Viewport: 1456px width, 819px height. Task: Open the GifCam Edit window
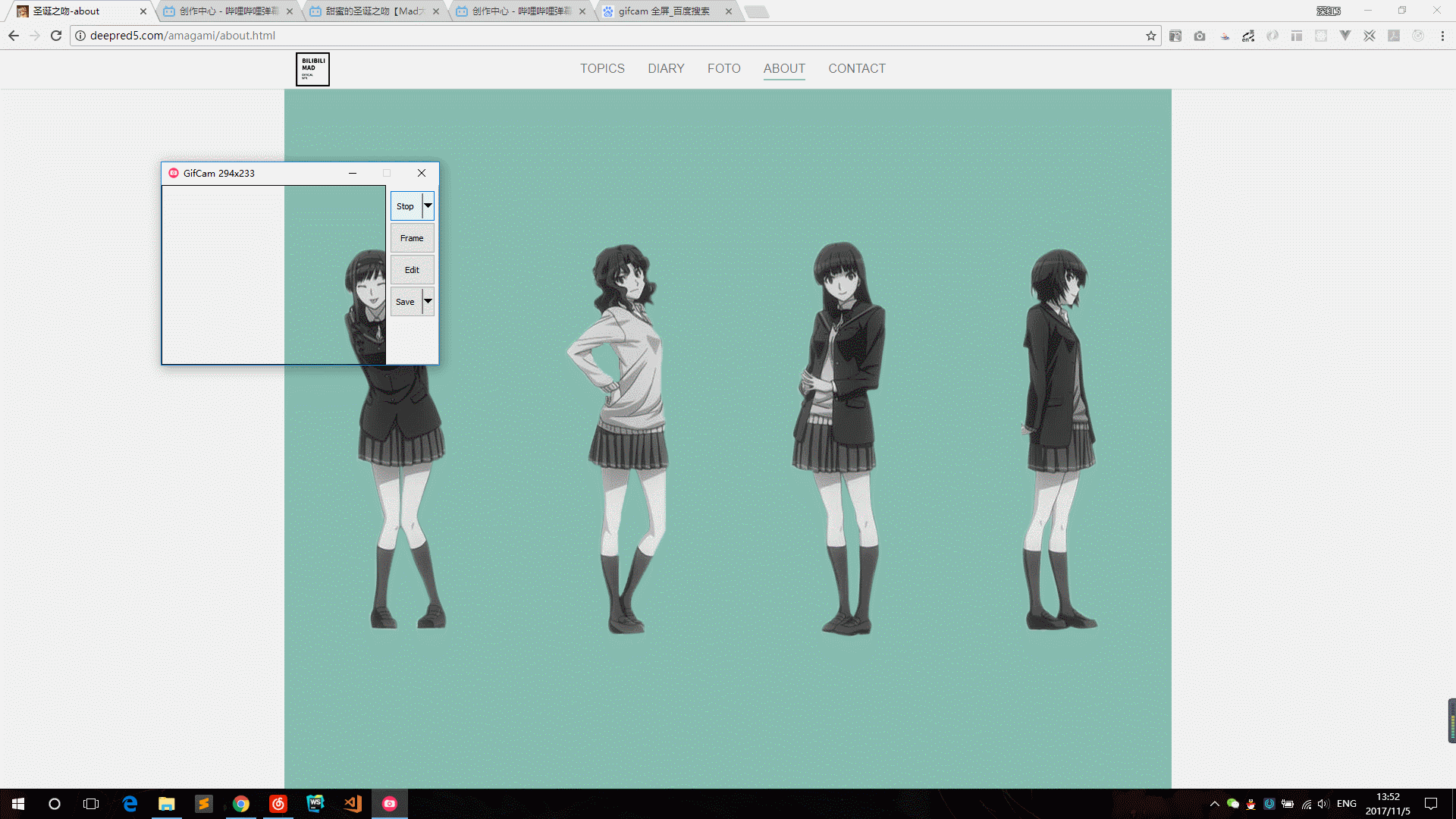(x=413, y=270)
